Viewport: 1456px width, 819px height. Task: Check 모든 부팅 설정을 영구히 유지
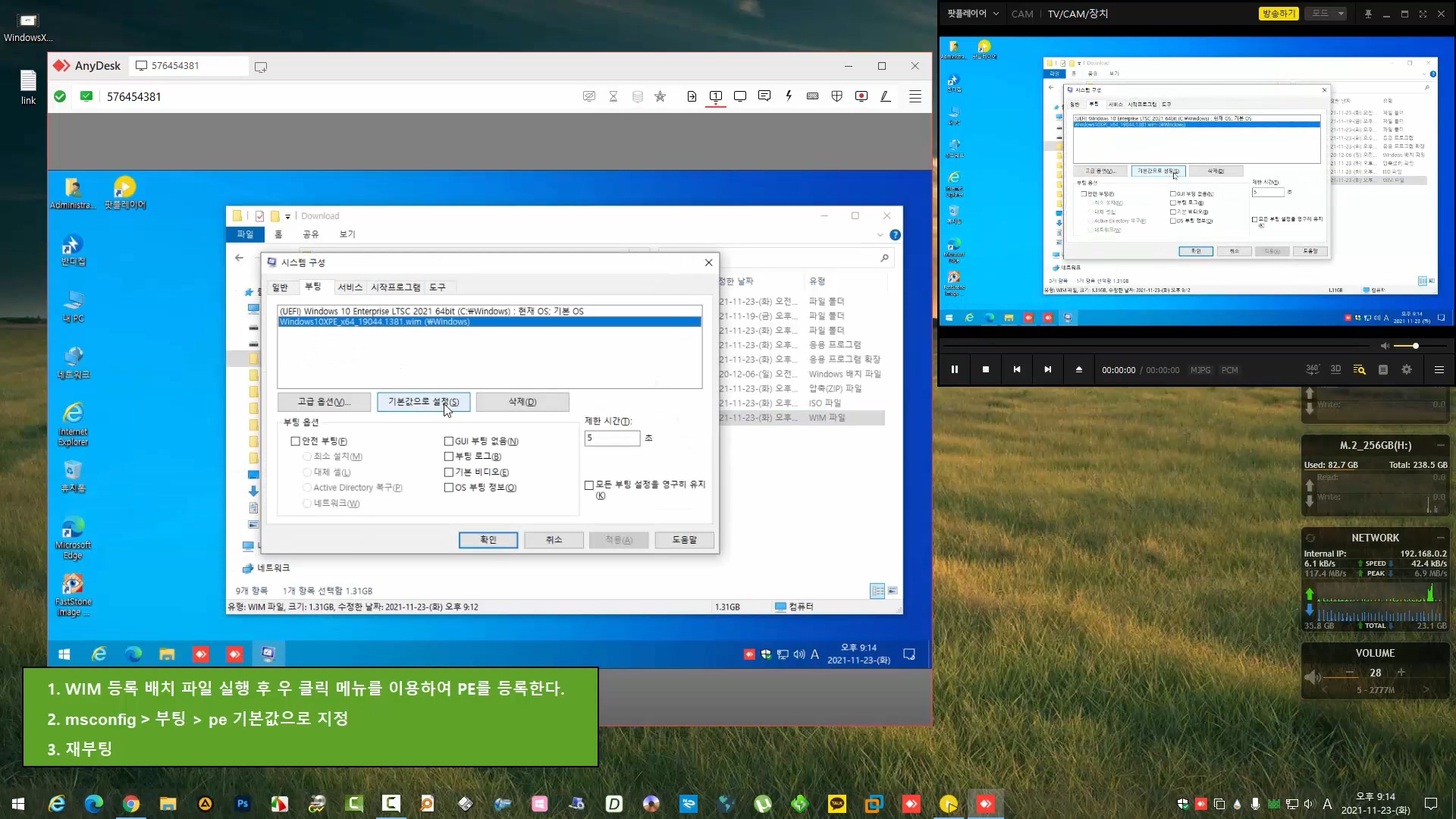[589, 485]
